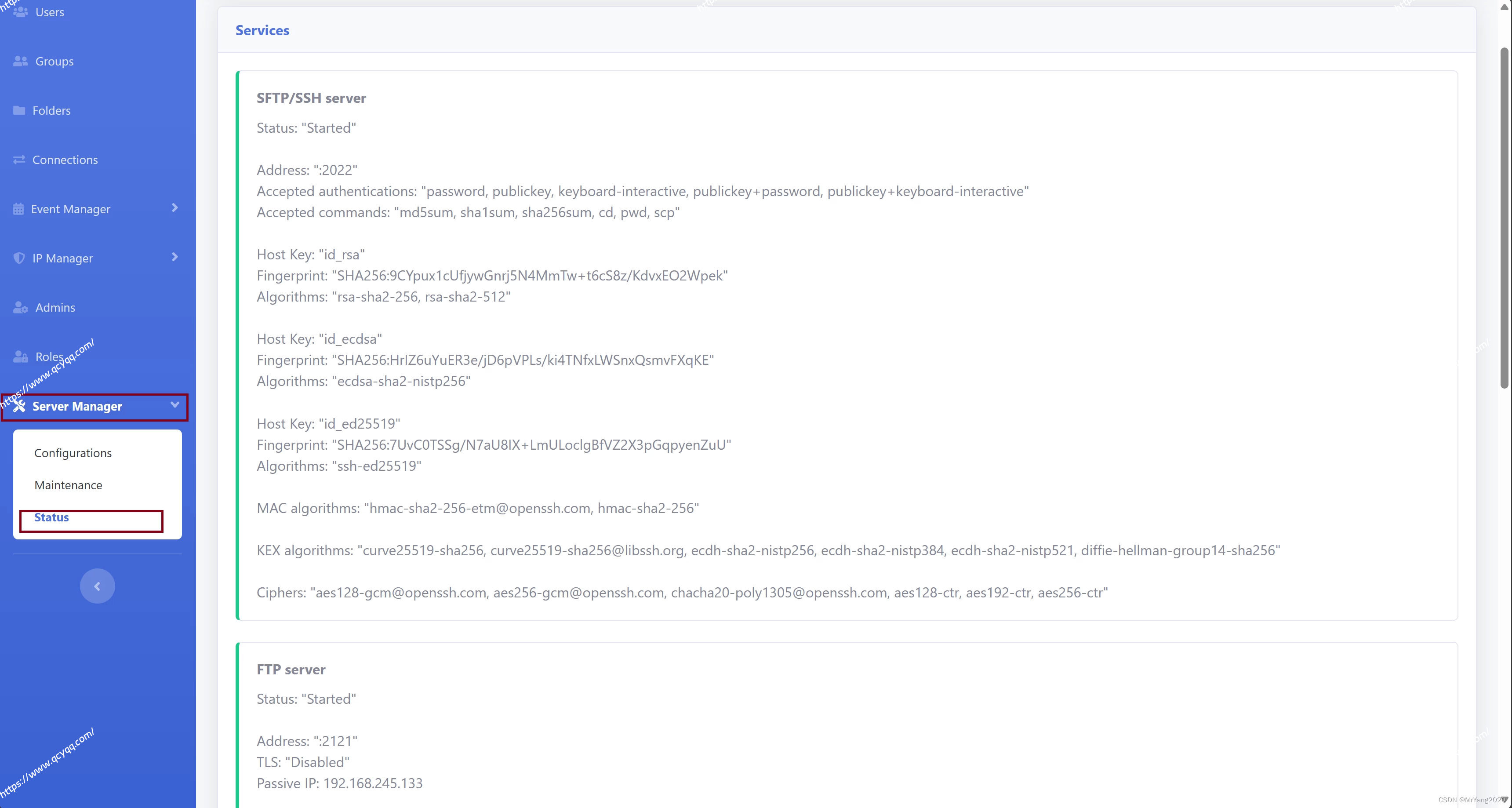Open the Folders page link

[x=52, y=110]
